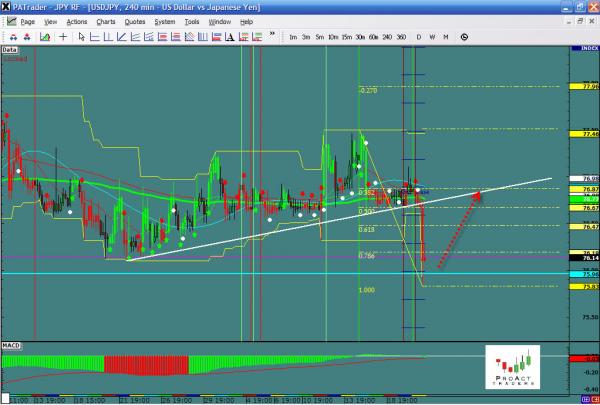Switch chart to 240 minute timeframe

pyautogui.click(x=386, y=37)
